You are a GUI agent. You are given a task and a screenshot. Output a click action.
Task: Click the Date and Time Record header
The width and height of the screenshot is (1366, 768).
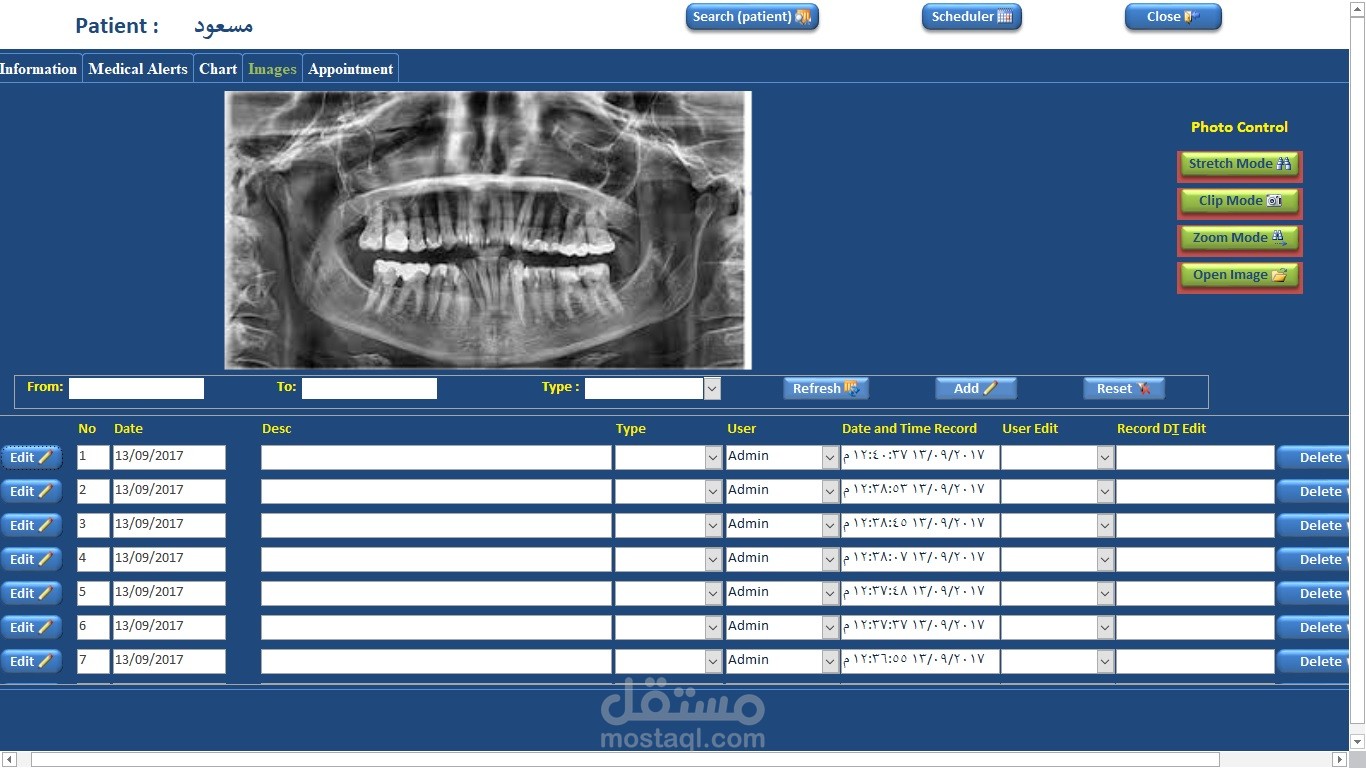[x=909, y=429]
